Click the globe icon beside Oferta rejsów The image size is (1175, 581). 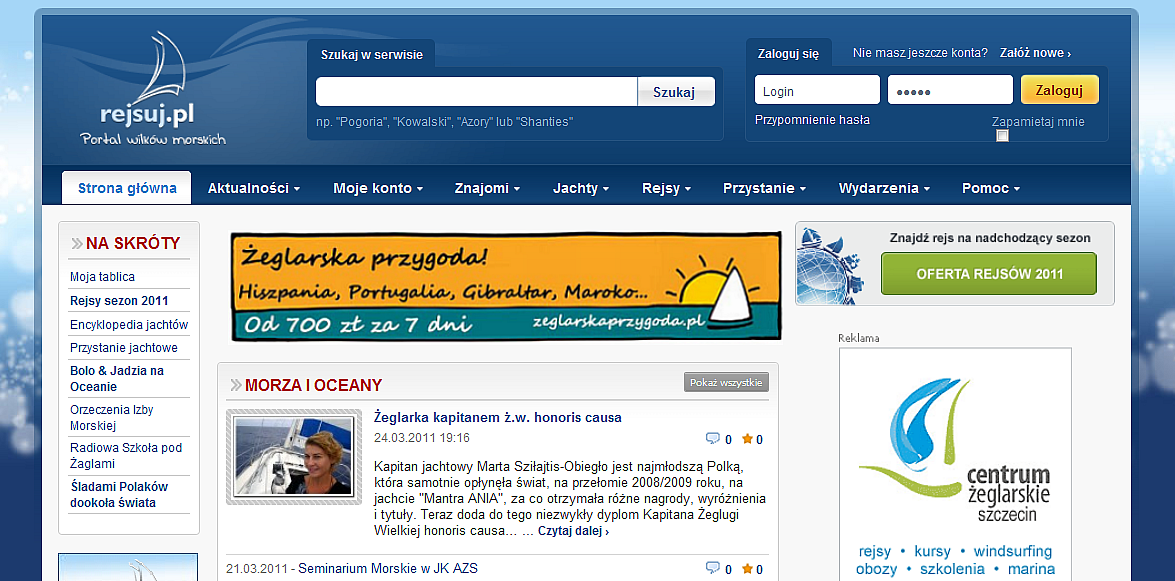[x=826, y=265]
